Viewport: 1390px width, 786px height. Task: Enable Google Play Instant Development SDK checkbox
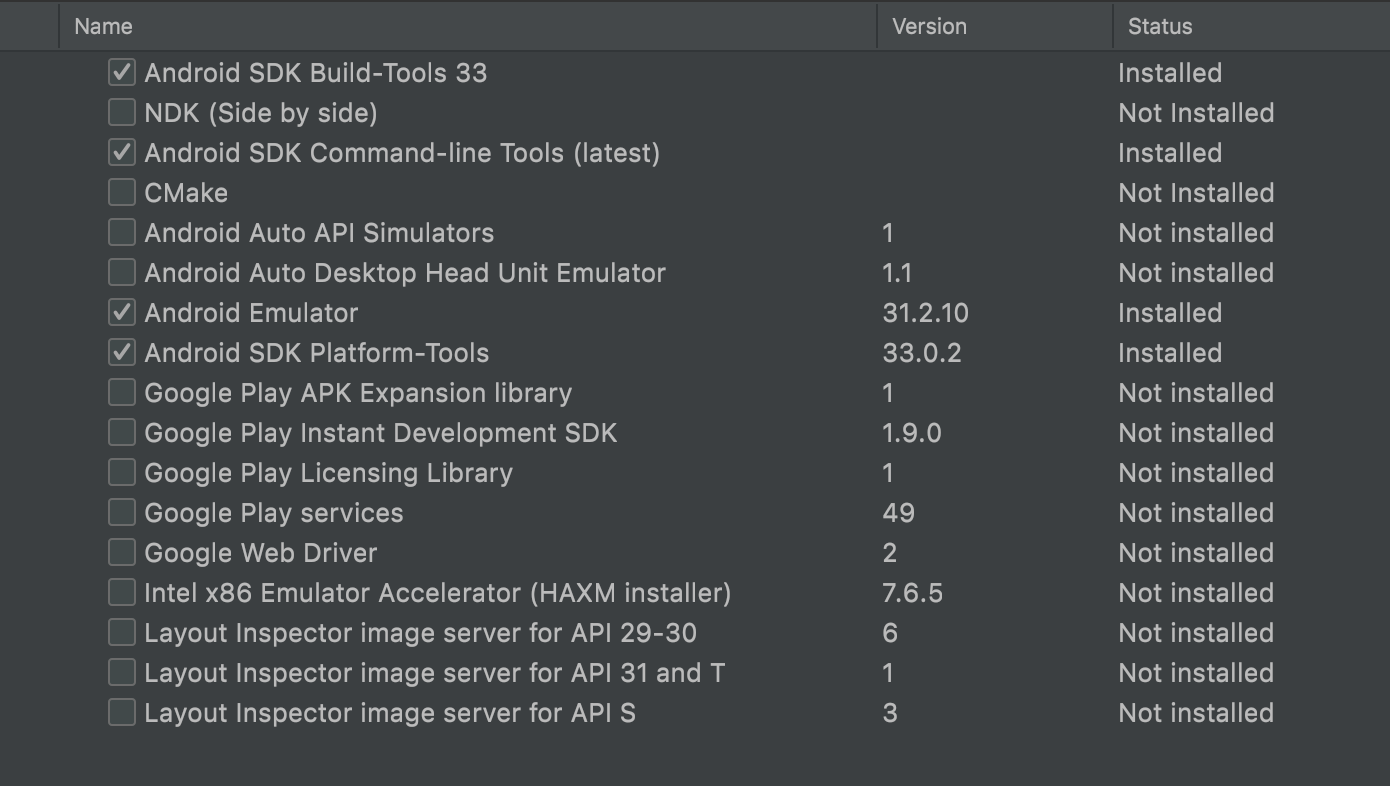(x=122, y=432)
